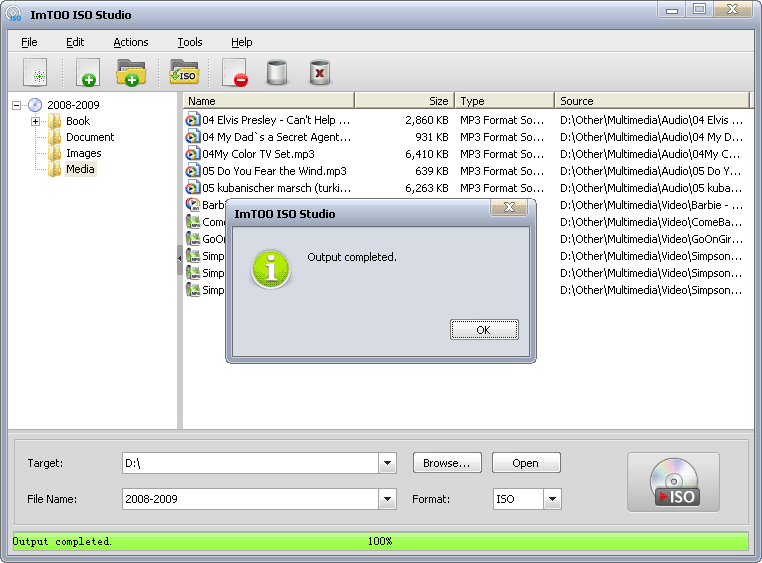Click the Load ISO folder icon
Viewport: 762px width, 563px height.
point(184,72)
